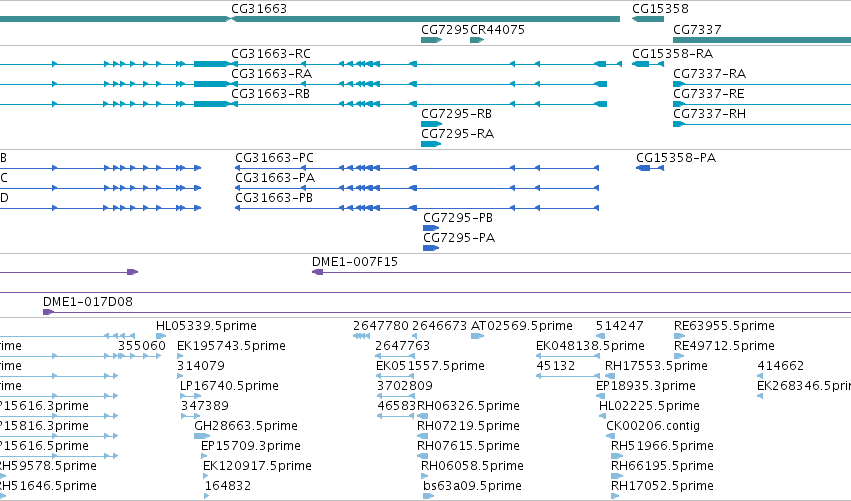Click EST RH66195.5prime
The height and width of the screenshot is (501, 851).
tap(662, 466)
